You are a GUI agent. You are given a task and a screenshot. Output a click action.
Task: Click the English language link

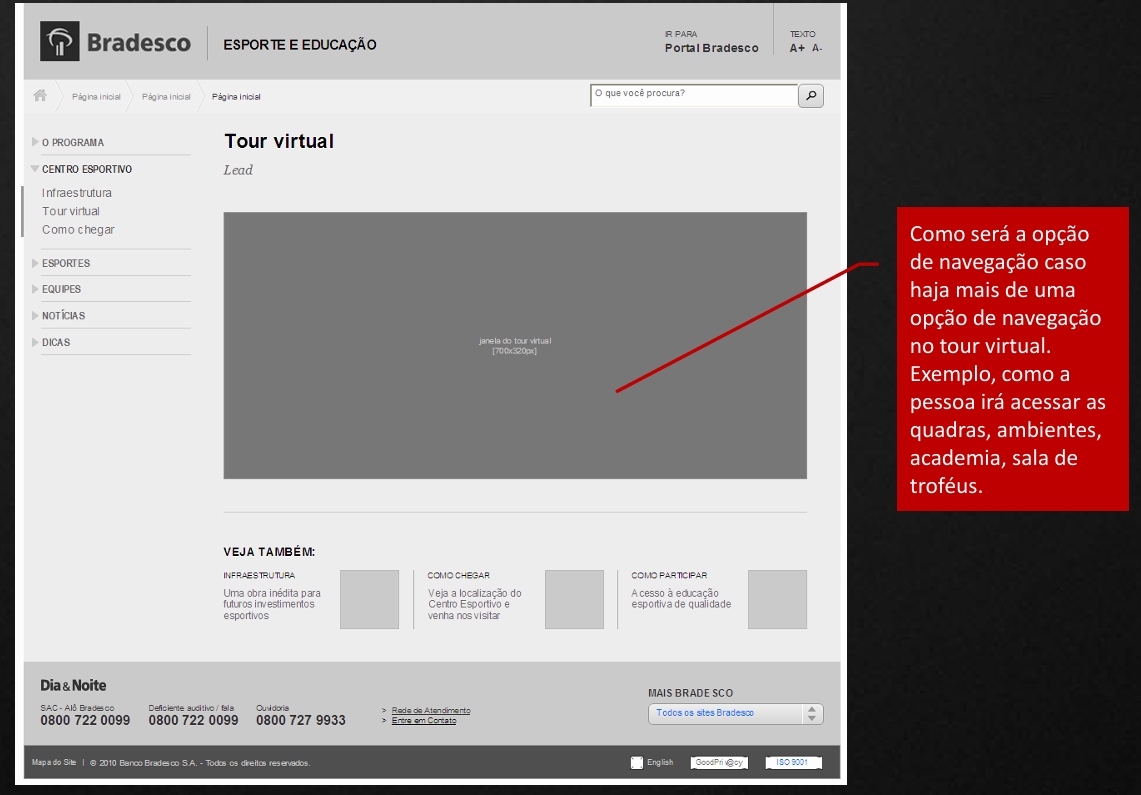[x=660, y=762]
